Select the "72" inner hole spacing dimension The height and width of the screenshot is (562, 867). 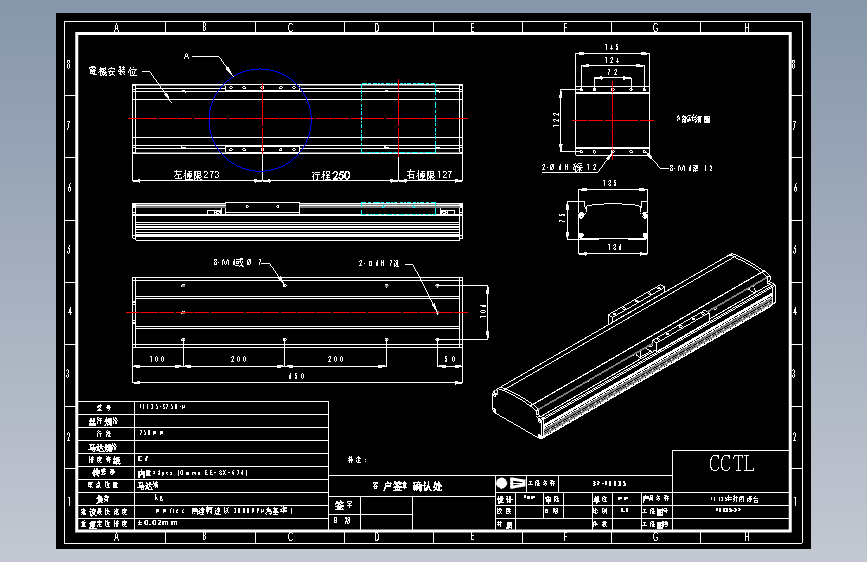pyautogui.click(x=612, y=72)
